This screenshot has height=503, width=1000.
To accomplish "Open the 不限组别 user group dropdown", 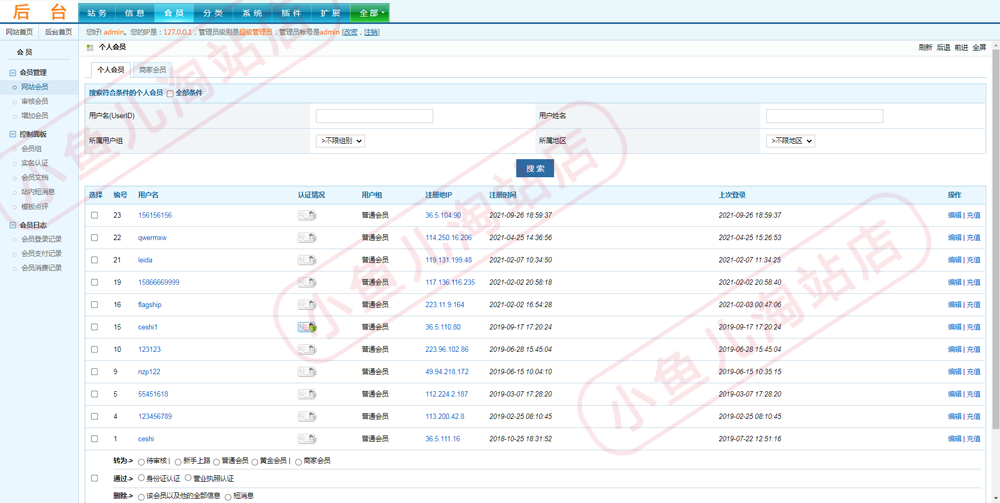I will (340, 141).
